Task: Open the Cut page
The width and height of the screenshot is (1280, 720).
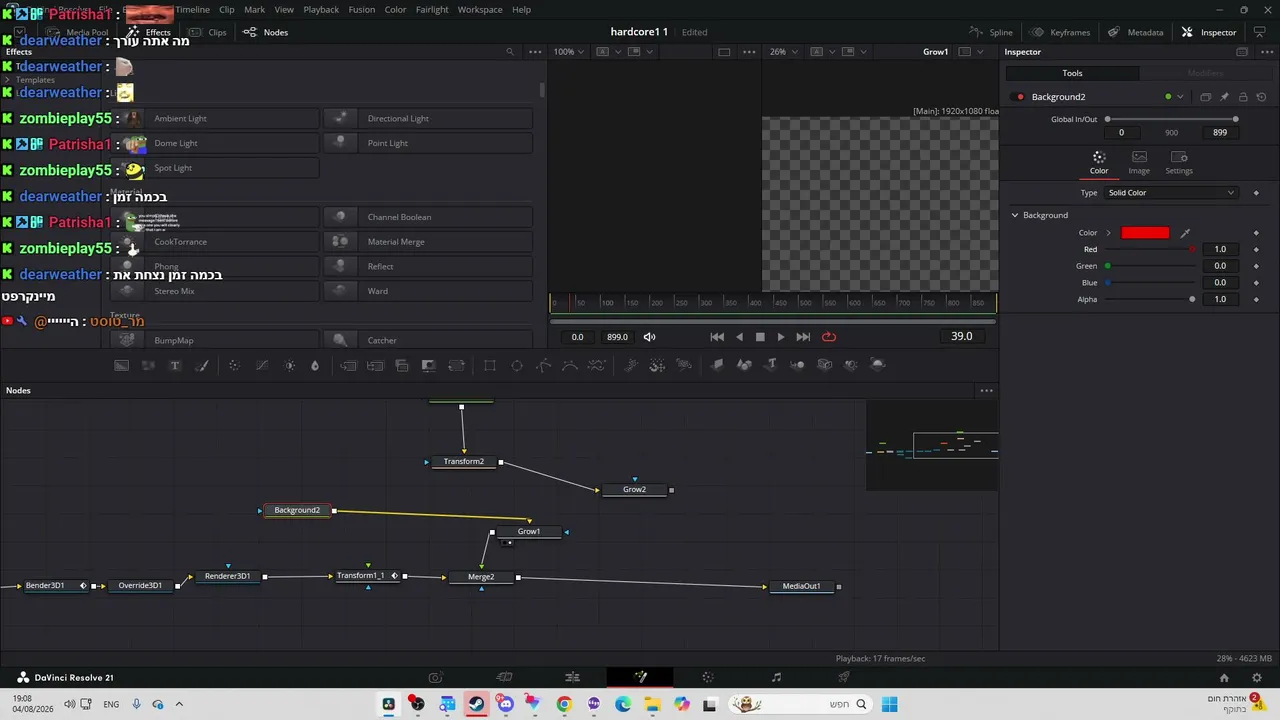Action: tap(505, 677)
